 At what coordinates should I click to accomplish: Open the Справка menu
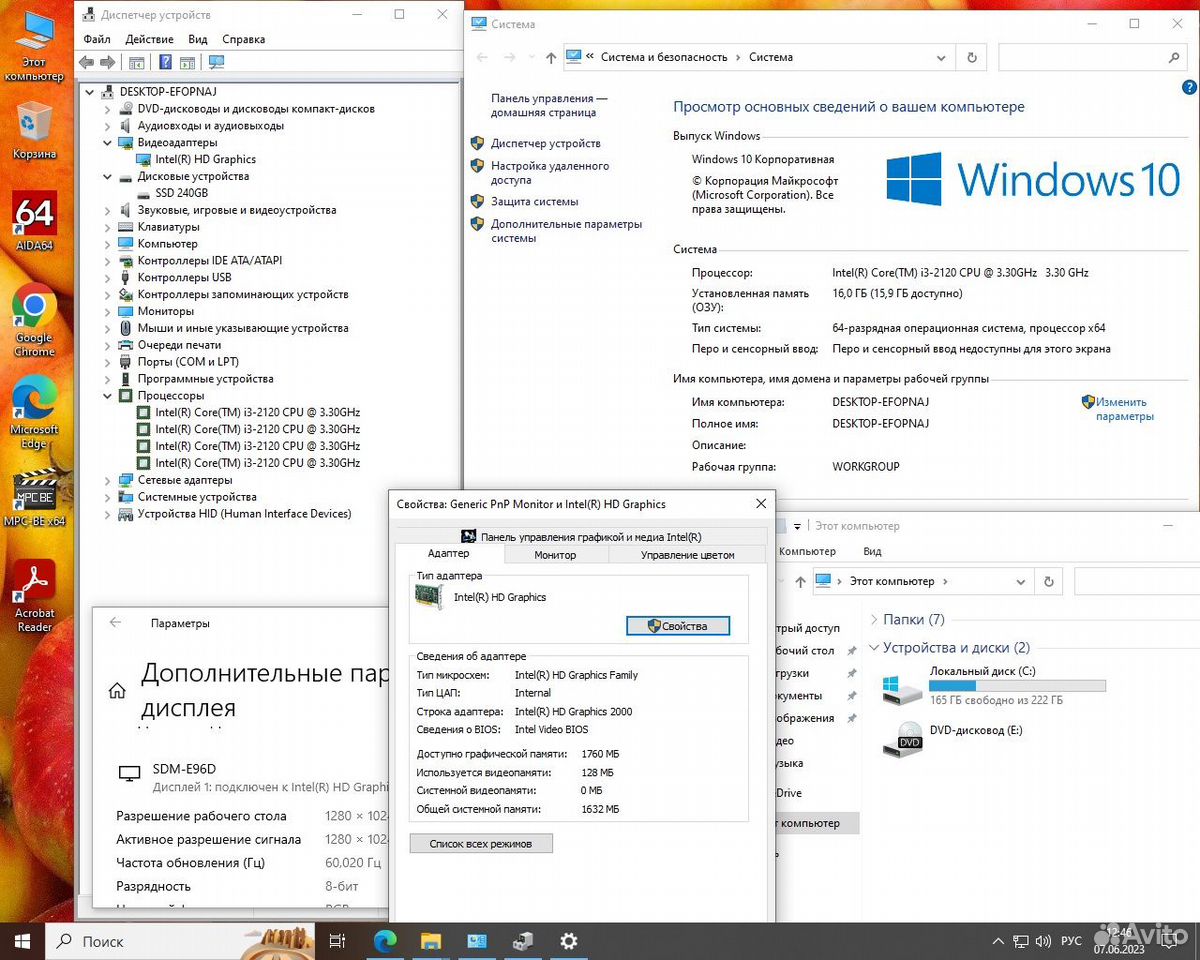pyautogui.click(x=243, y=39)
